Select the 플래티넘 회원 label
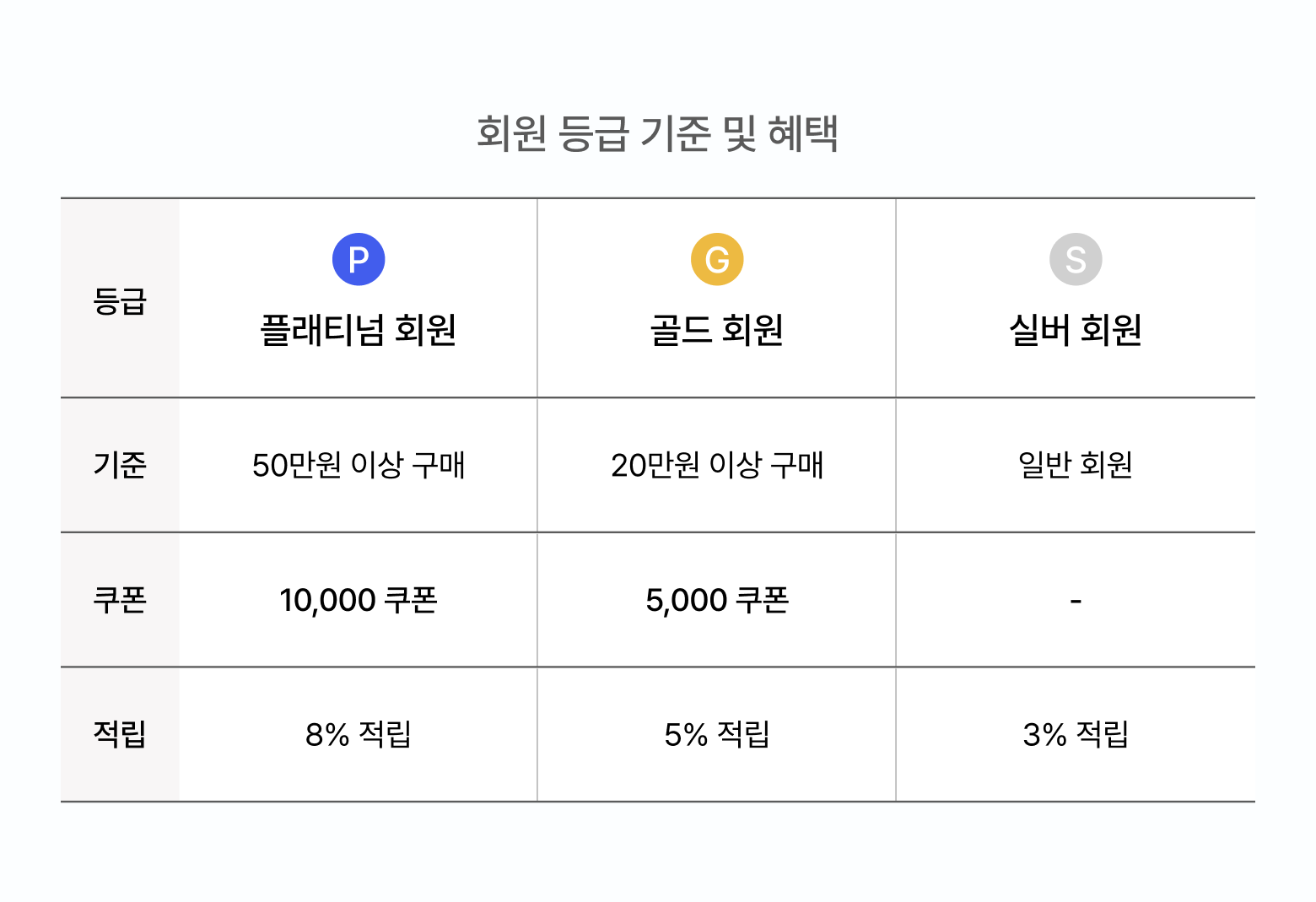Viewport: 1316px width, 902px height. point(359,330)
